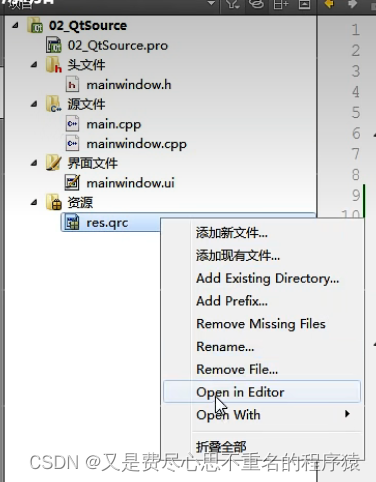
Task: Click line number 8 in editor gutter
Action: [x=356, y=175]
